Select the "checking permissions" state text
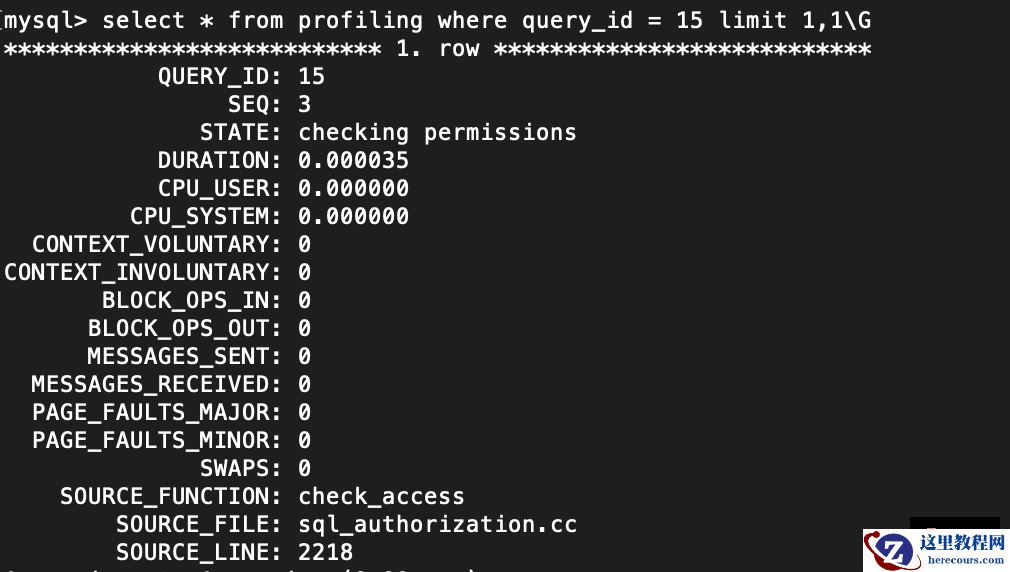The width and height of the screenshot is (1010, 572). [x=437, y=132]
